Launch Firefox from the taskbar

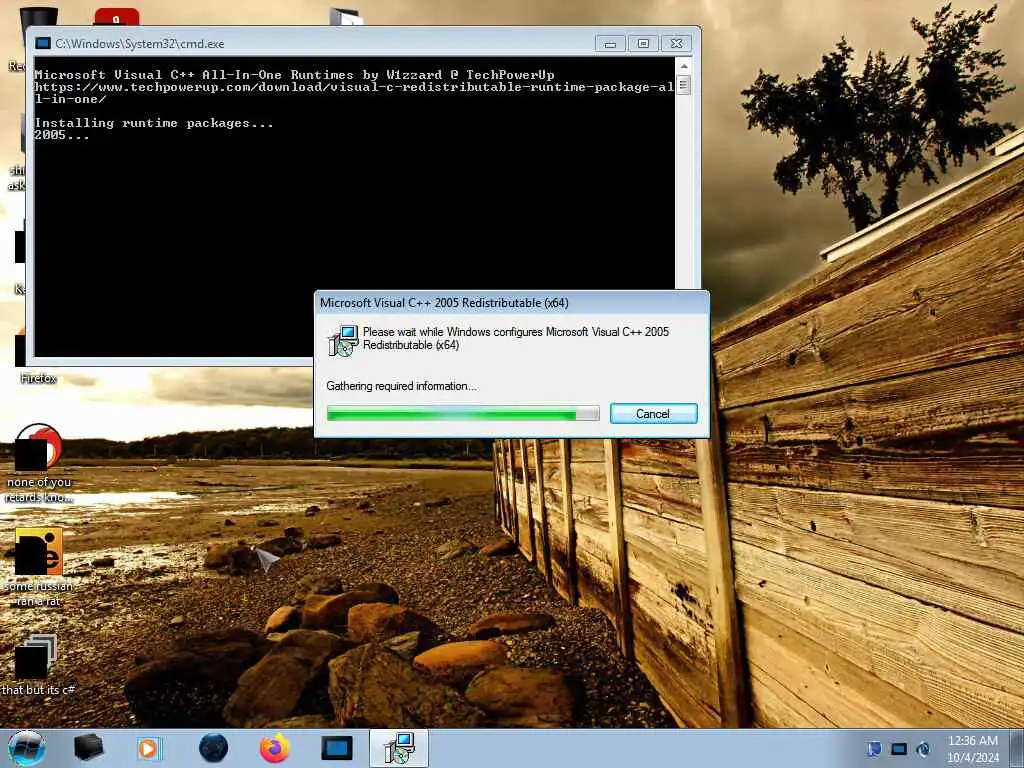(274, 748)
